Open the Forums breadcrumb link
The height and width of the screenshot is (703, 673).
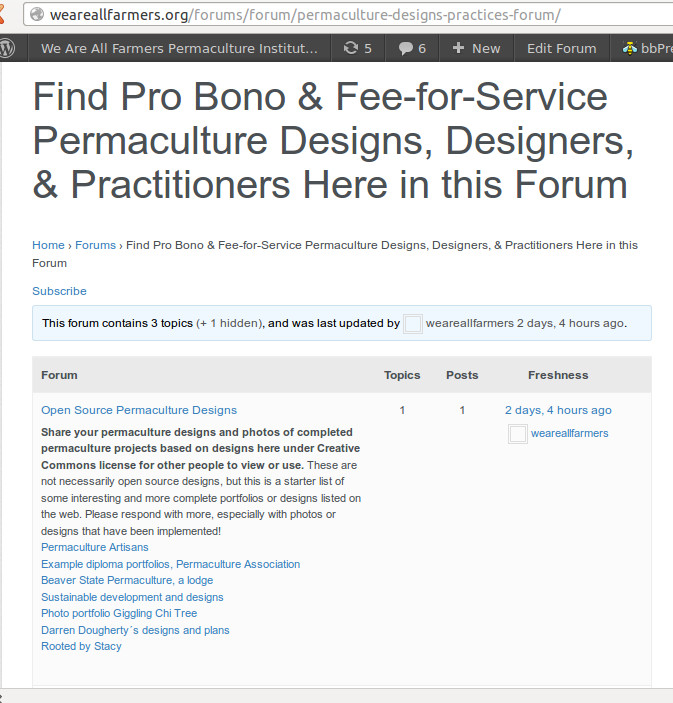pos(95,245)
